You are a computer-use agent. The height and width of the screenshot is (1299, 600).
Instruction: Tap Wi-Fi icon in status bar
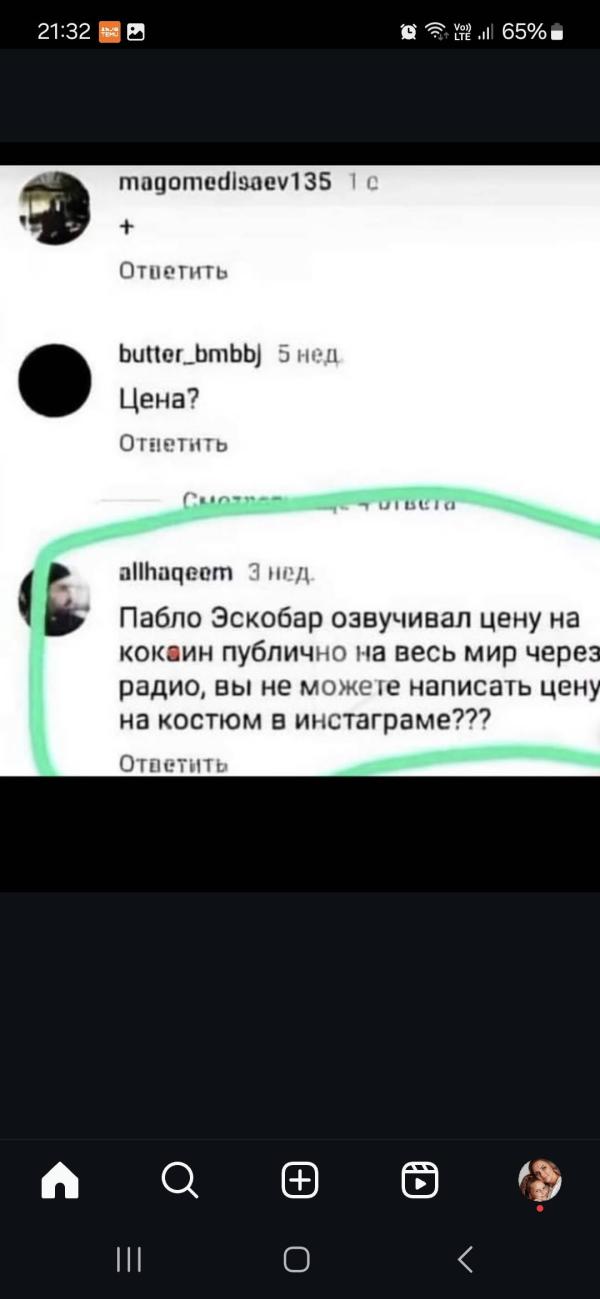[x=434, y=32]
